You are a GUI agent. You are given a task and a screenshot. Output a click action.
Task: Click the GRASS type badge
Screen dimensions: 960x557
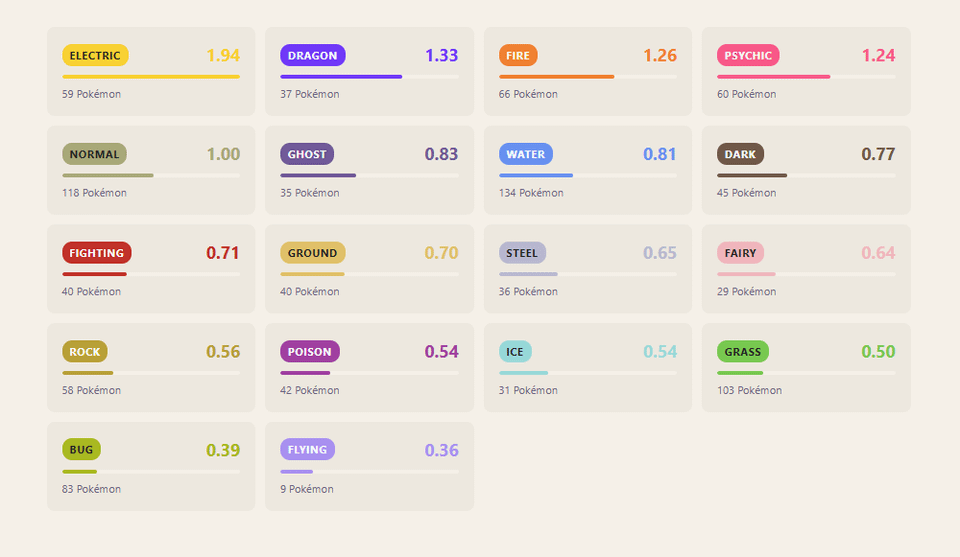[742, 352]
